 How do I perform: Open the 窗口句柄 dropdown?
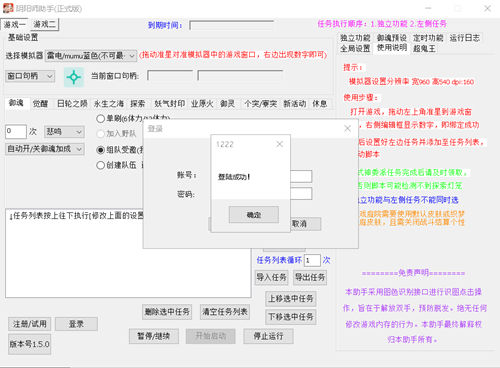[x=30, y=76]
